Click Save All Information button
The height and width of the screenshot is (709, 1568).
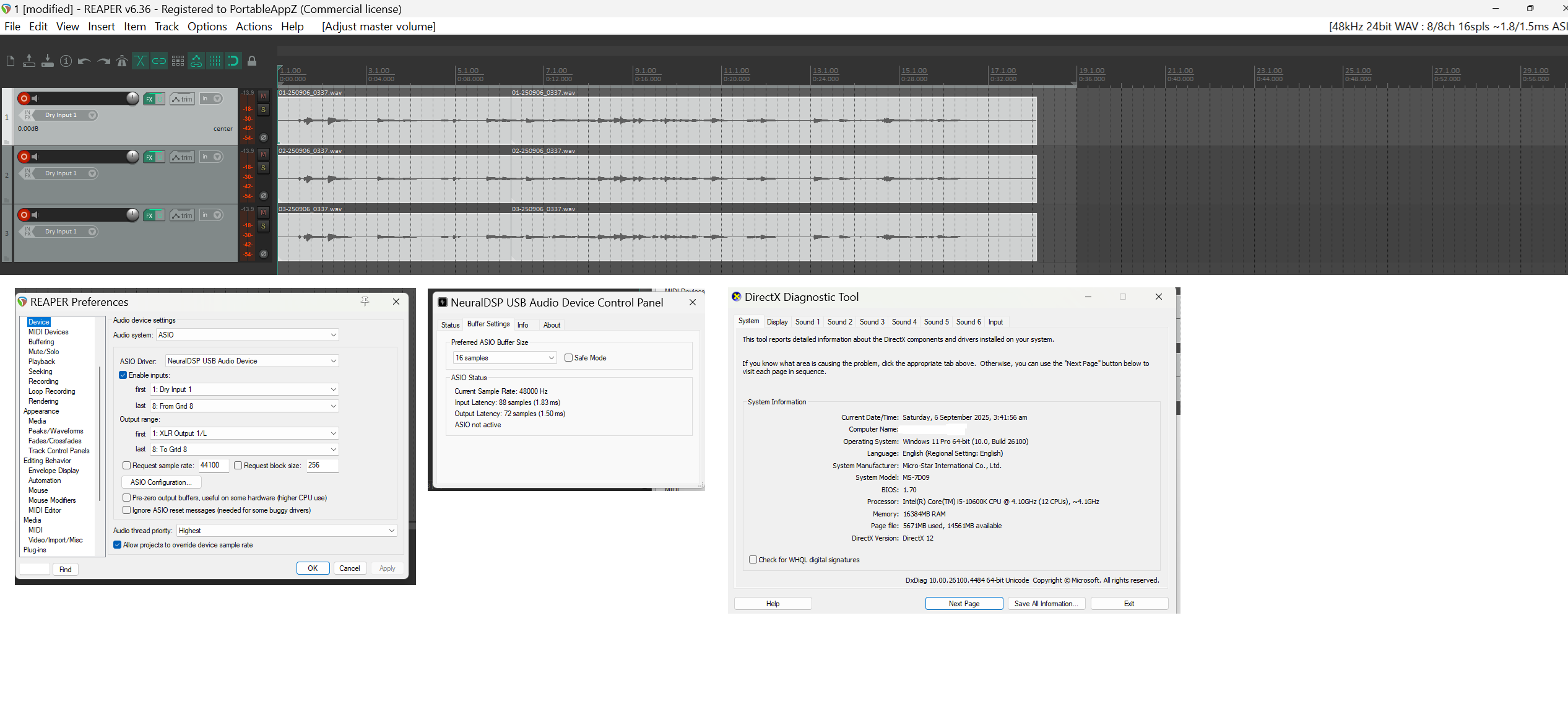click(x=1046, y=604)
